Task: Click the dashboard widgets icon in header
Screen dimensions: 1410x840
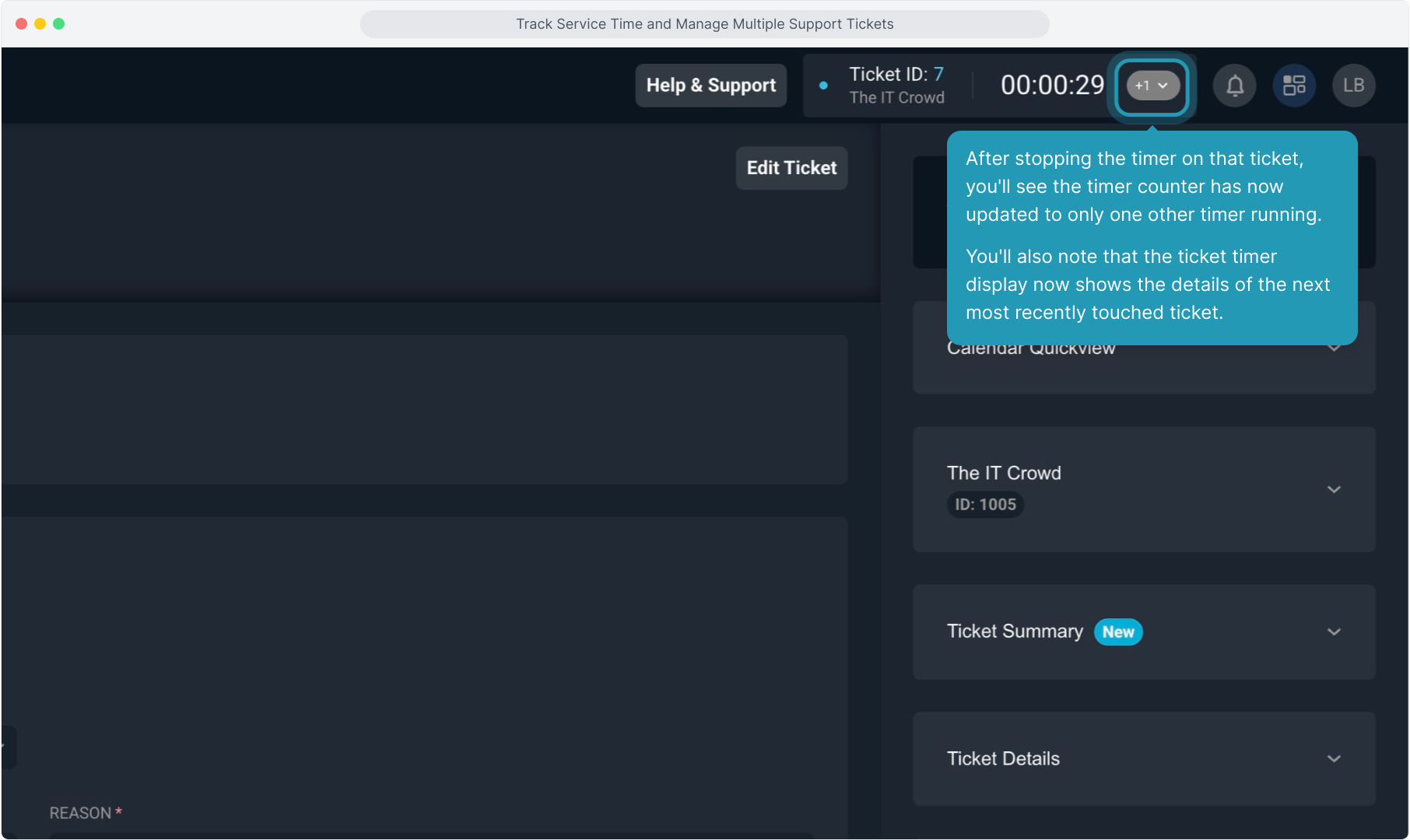Action: coord(1294,86)
